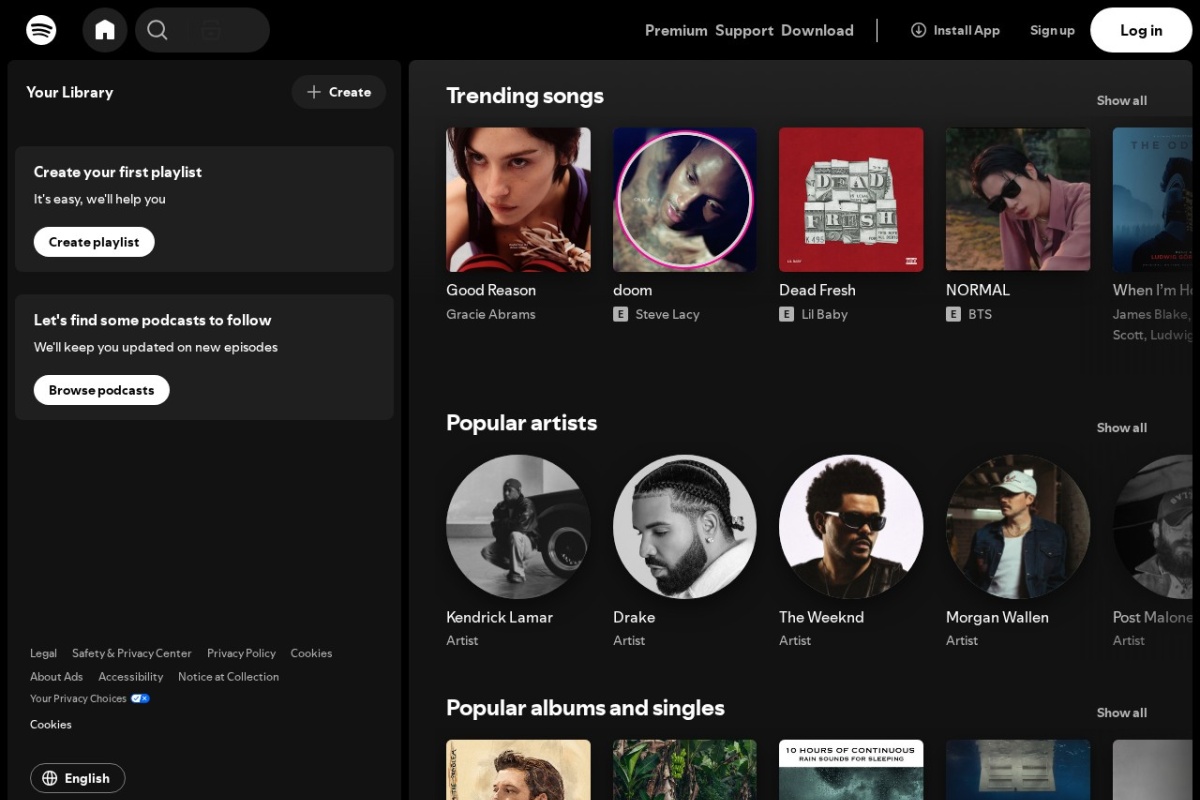1200x800 pixels.
Task: Click the Popular artists heading
Action: (521, 423)
